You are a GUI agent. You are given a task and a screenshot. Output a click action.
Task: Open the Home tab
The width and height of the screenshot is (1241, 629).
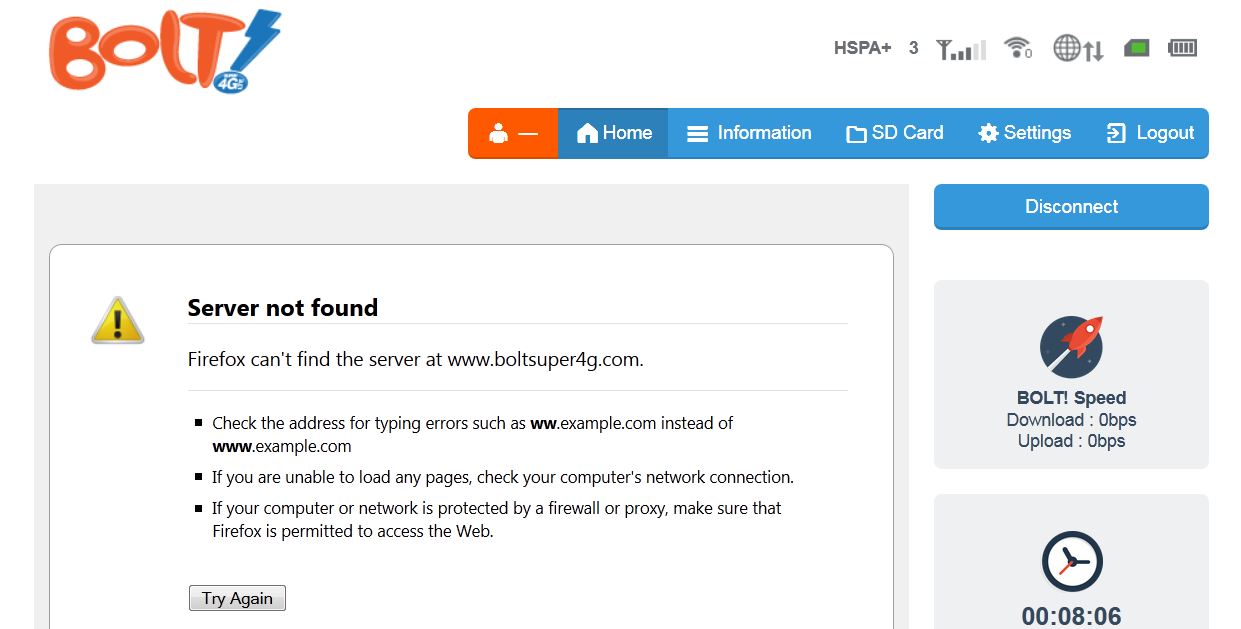613,133
